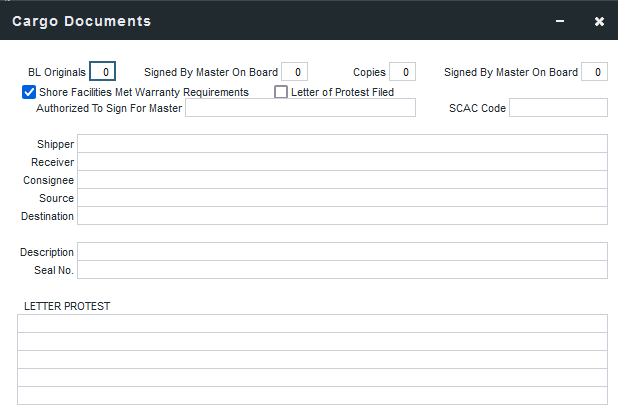
Task: Focus the first Signed By Master field
Action: pyautogui.click(x=294, y=72)
